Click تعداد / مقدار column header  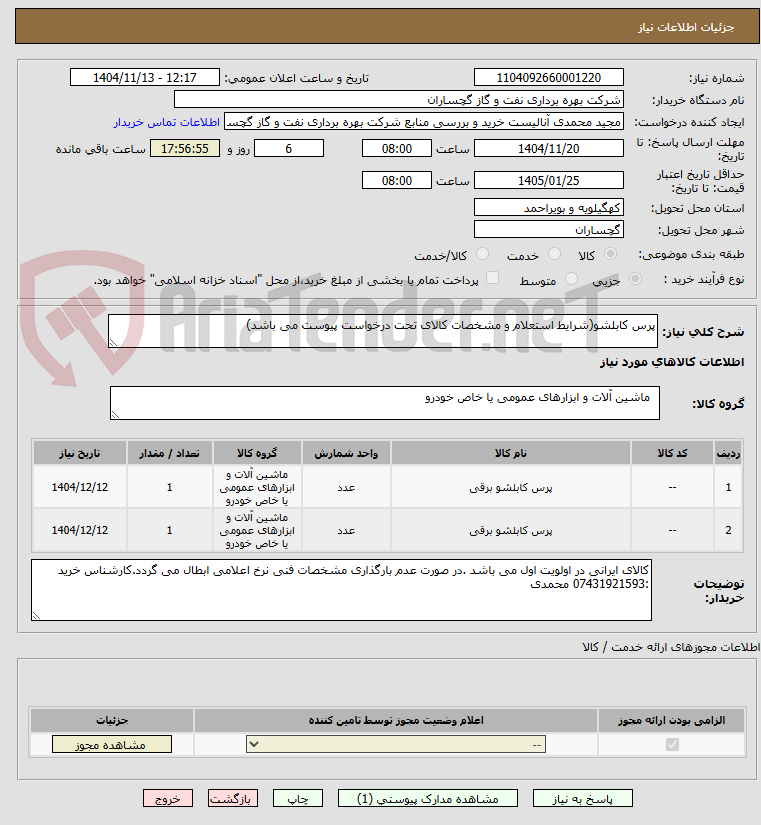[x=169, y=453]
